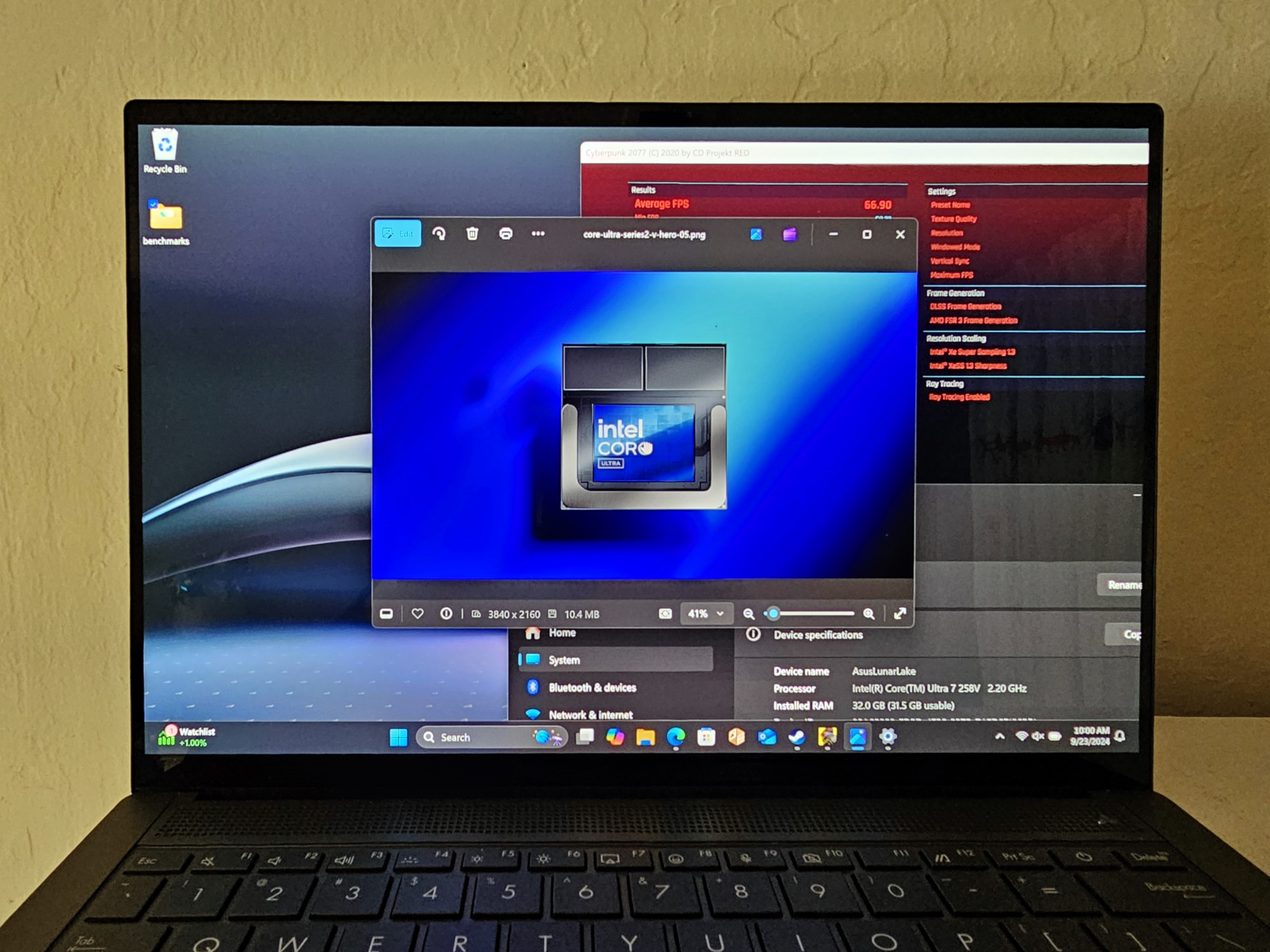Favorite the image with heart icon
Screen dimensions: 1270x952
tap(418, 614)
